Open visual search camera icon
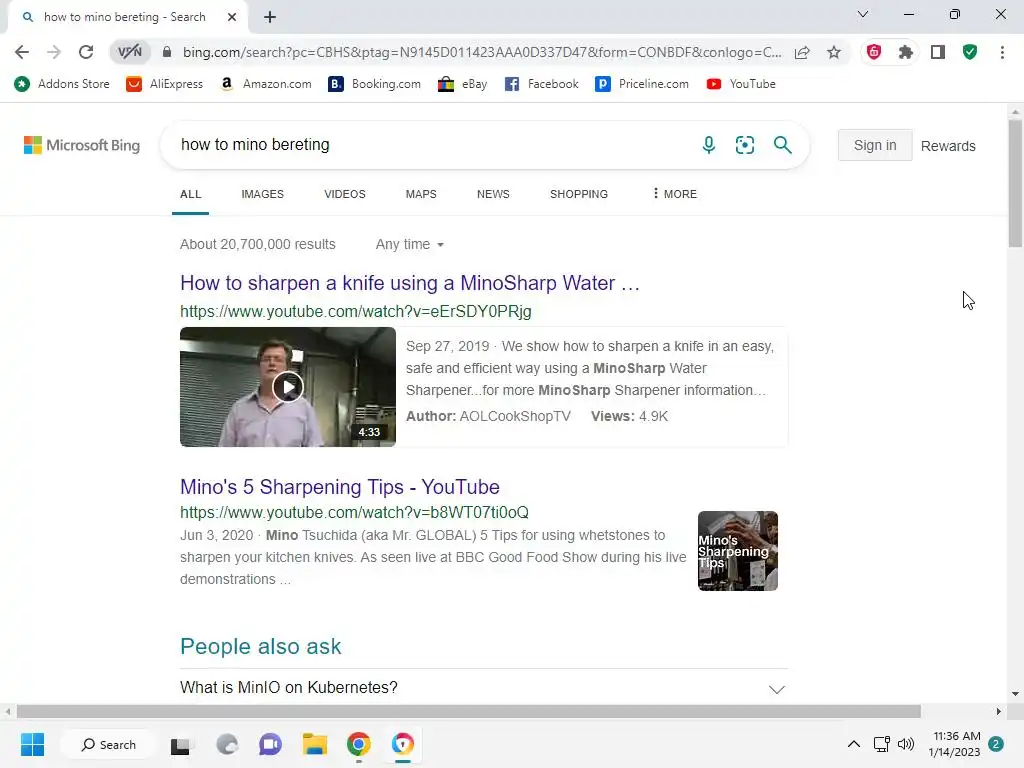1024x768 pixels. coord(744,145)
